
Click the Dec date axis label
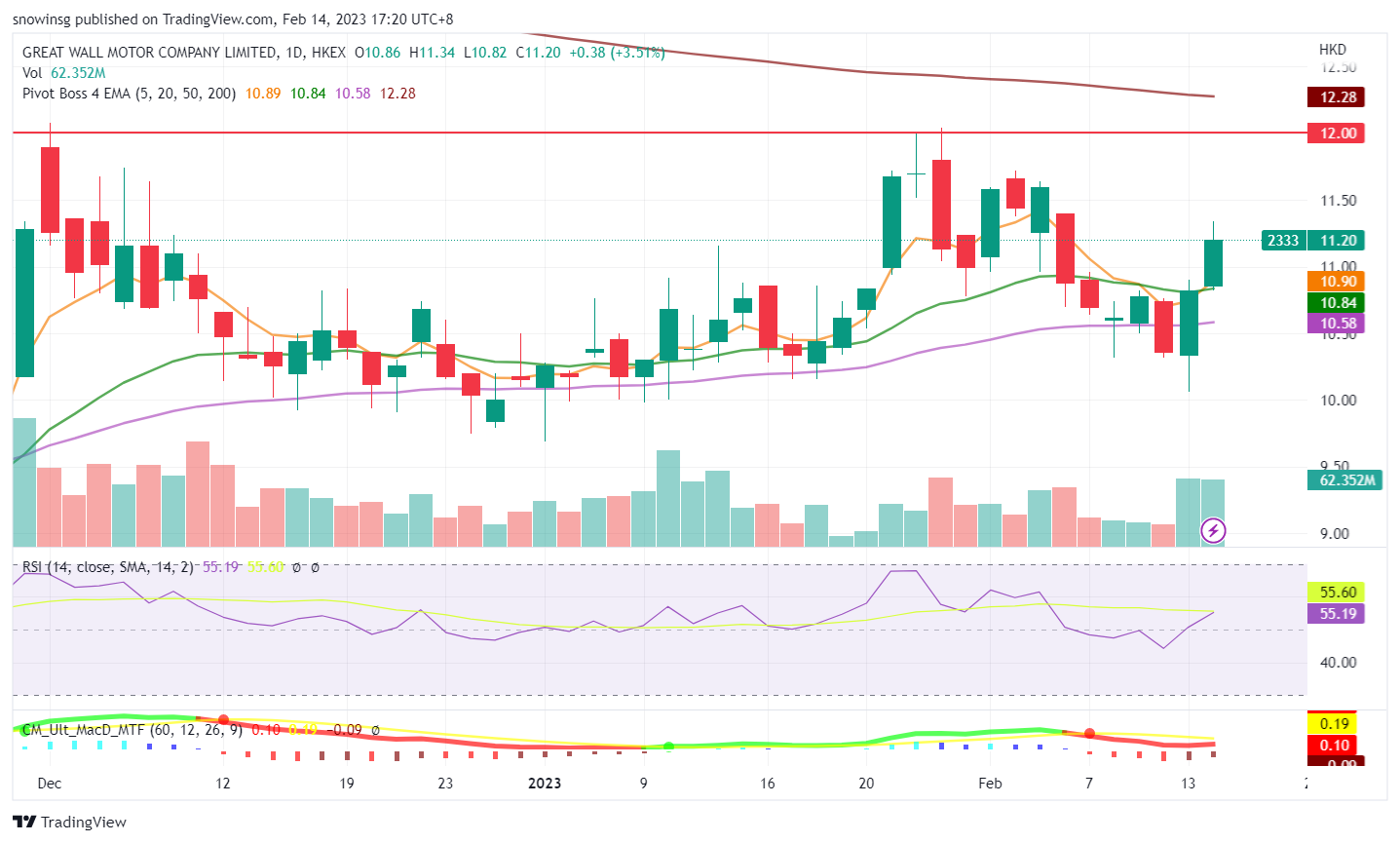pos(49,783)
